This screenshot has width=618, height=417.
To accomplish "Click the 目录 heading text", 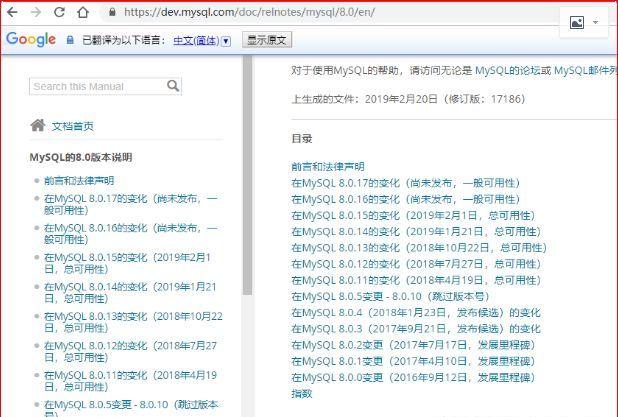I will tap(302, 138).
